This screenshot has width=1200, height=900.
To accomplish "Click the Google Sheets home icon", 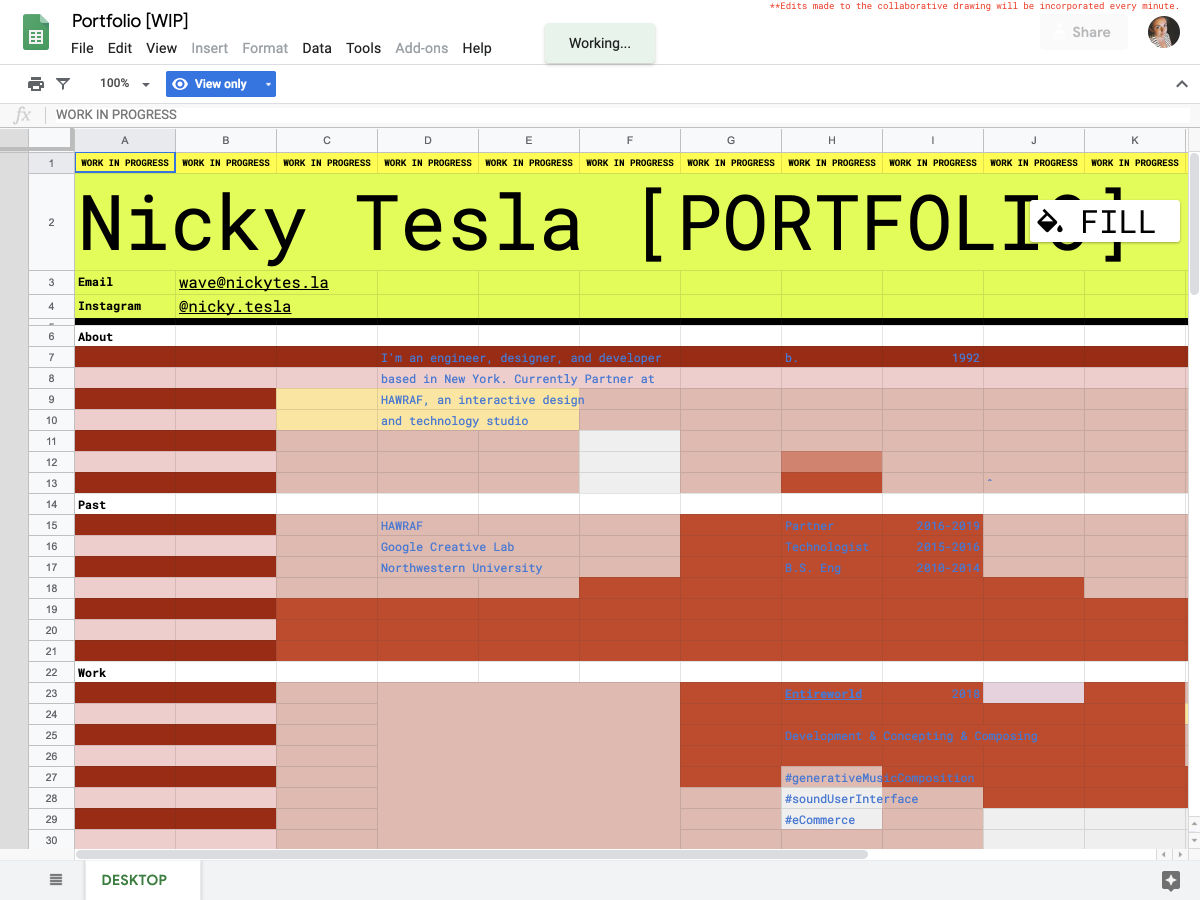I will point(36,33).
